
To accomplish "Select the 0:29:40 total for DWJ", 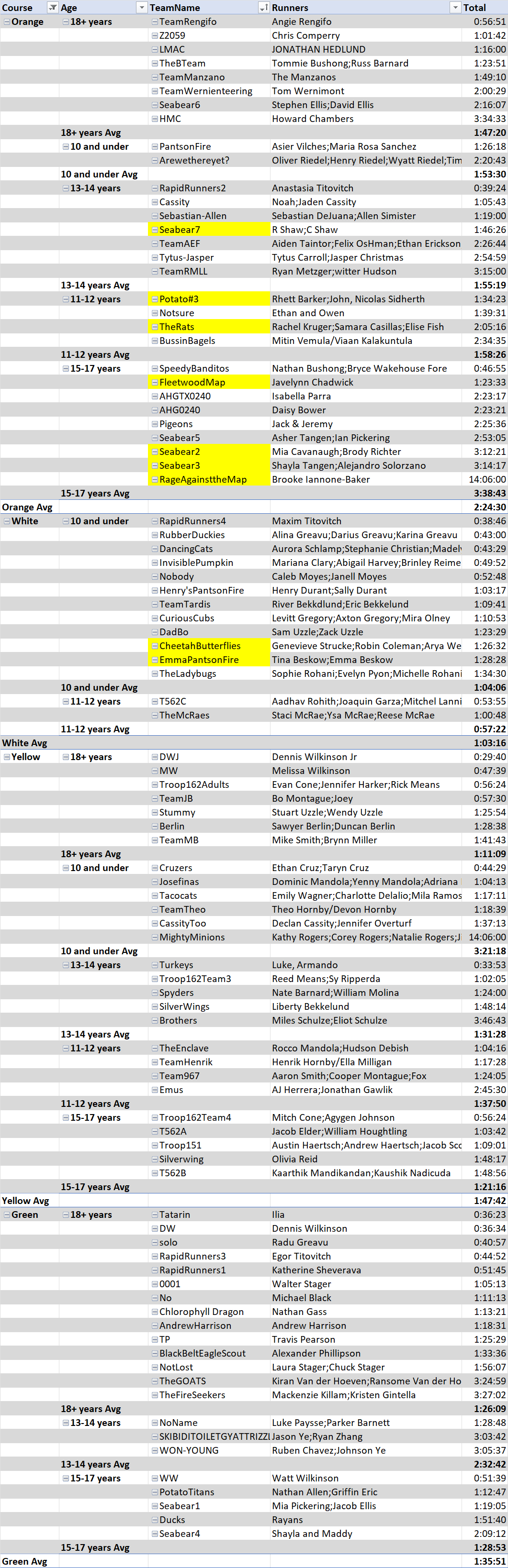I will pos(484,757).
